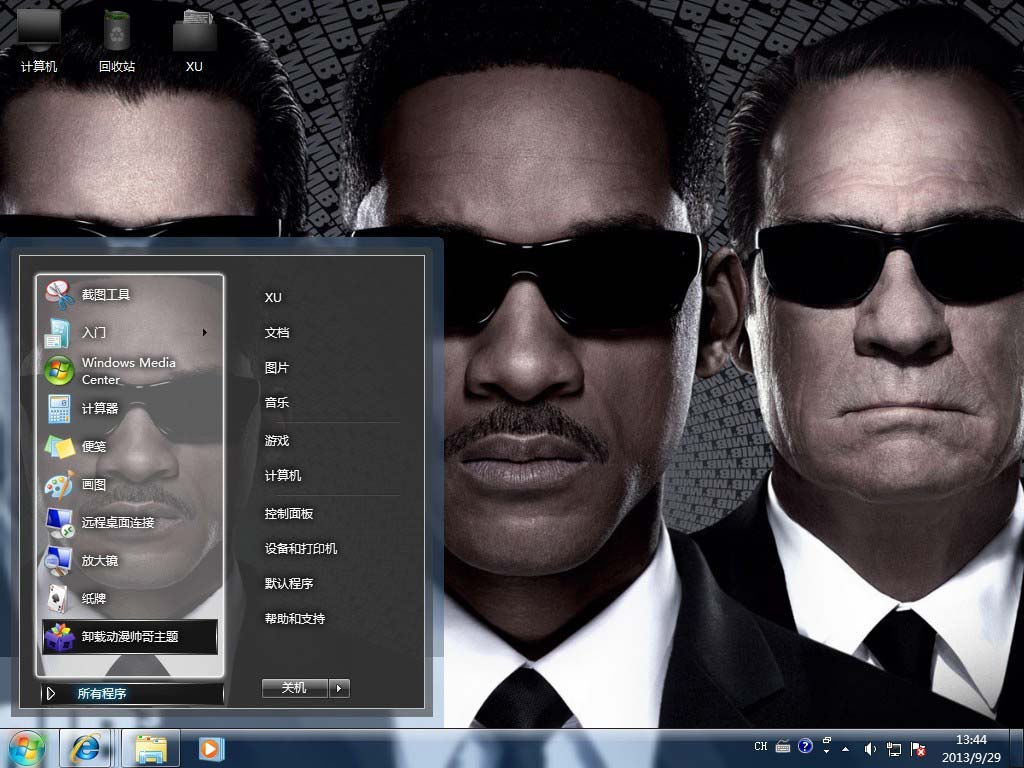1024x768 pixels.
Task: Launch Paint (画图) from start menu
Action: pyautogui.click(x=94, y=485)
